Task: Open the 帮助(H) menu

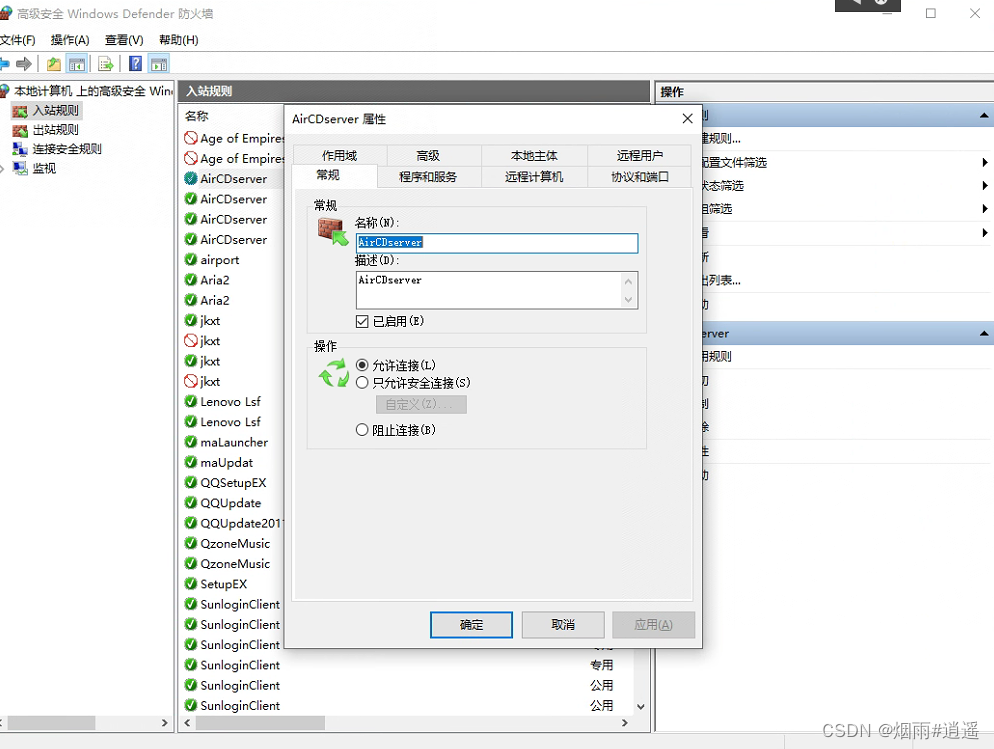Action: tap(179, 40)
